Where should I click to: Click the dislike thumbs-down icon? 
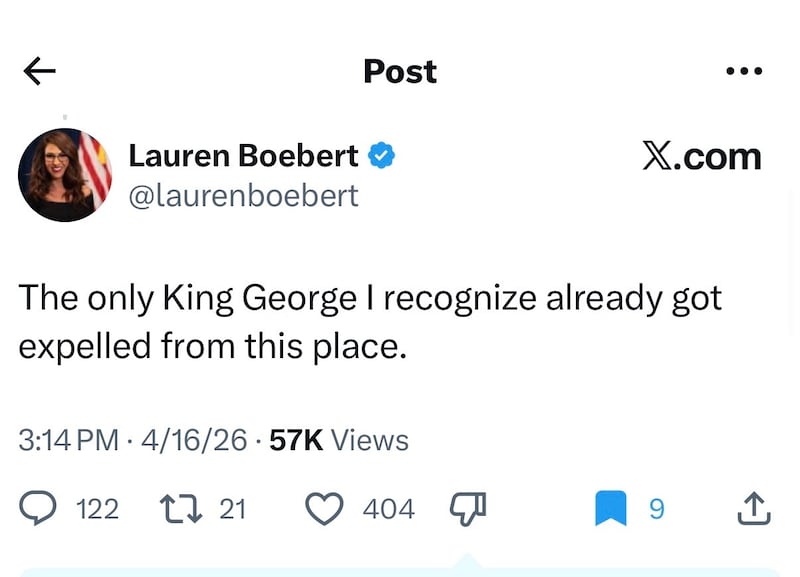pyautogui.click(x=468, y=505)
